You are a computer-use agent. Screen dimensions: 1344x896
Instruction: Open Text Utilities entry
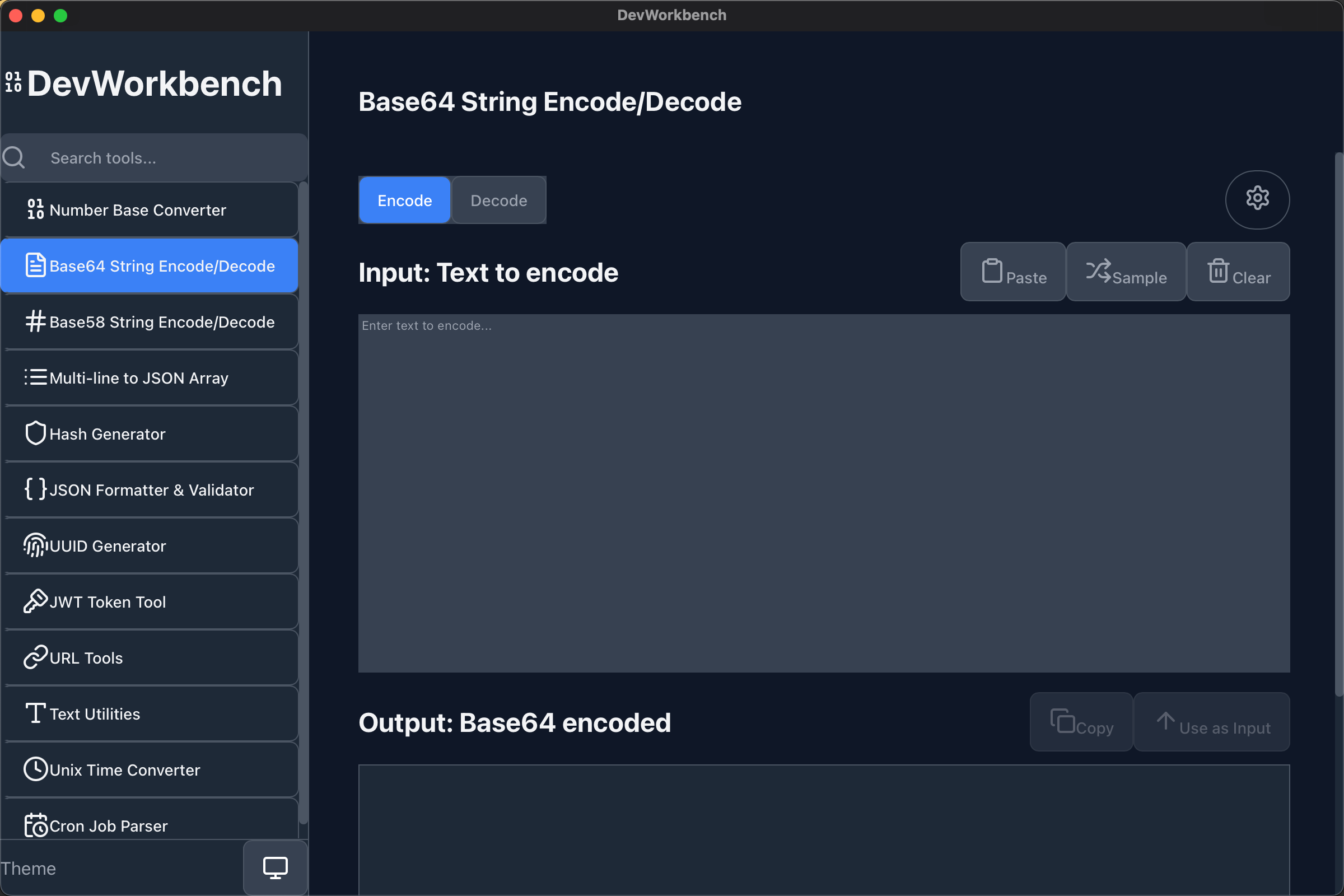tap(150, 713)
